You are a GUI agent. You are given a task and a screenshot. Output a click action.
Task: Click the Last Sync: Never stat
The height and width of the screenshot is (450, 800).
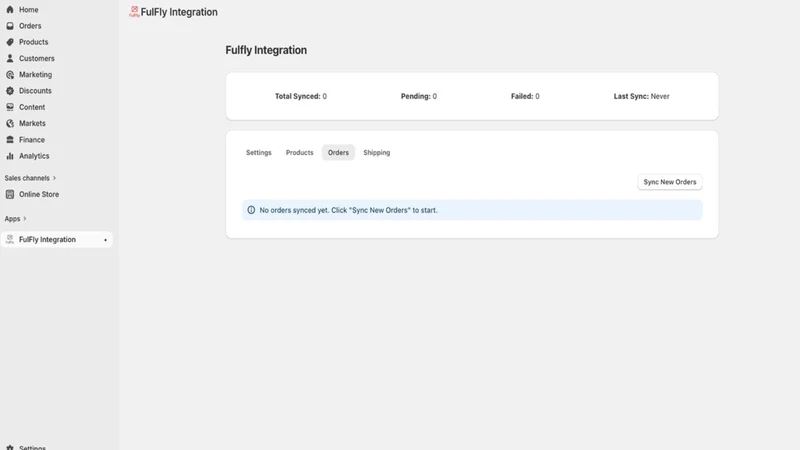click(x=641, y=96)
